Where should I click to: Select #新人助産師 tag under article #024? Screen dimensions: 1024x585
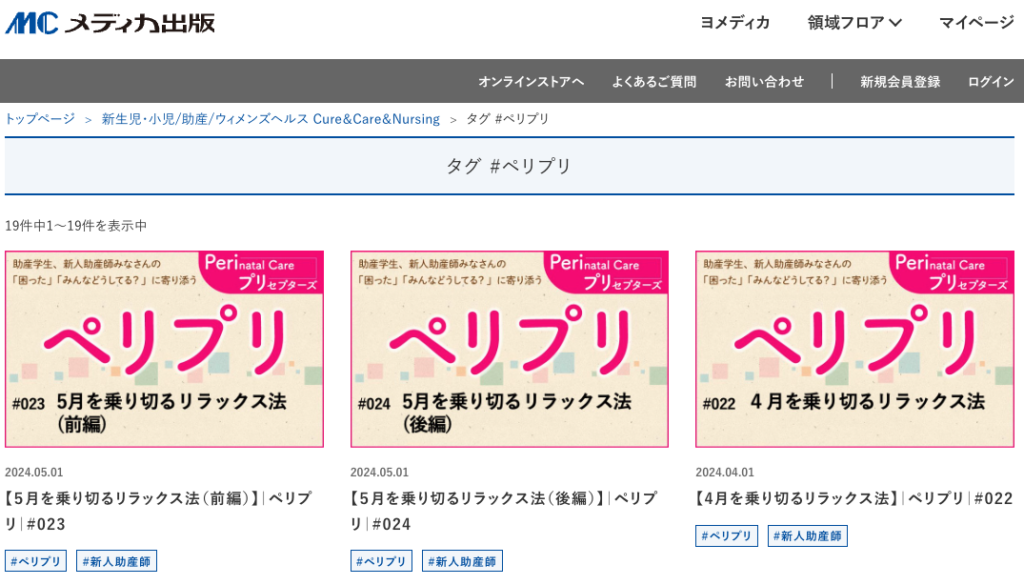click(x=462, y=561)
